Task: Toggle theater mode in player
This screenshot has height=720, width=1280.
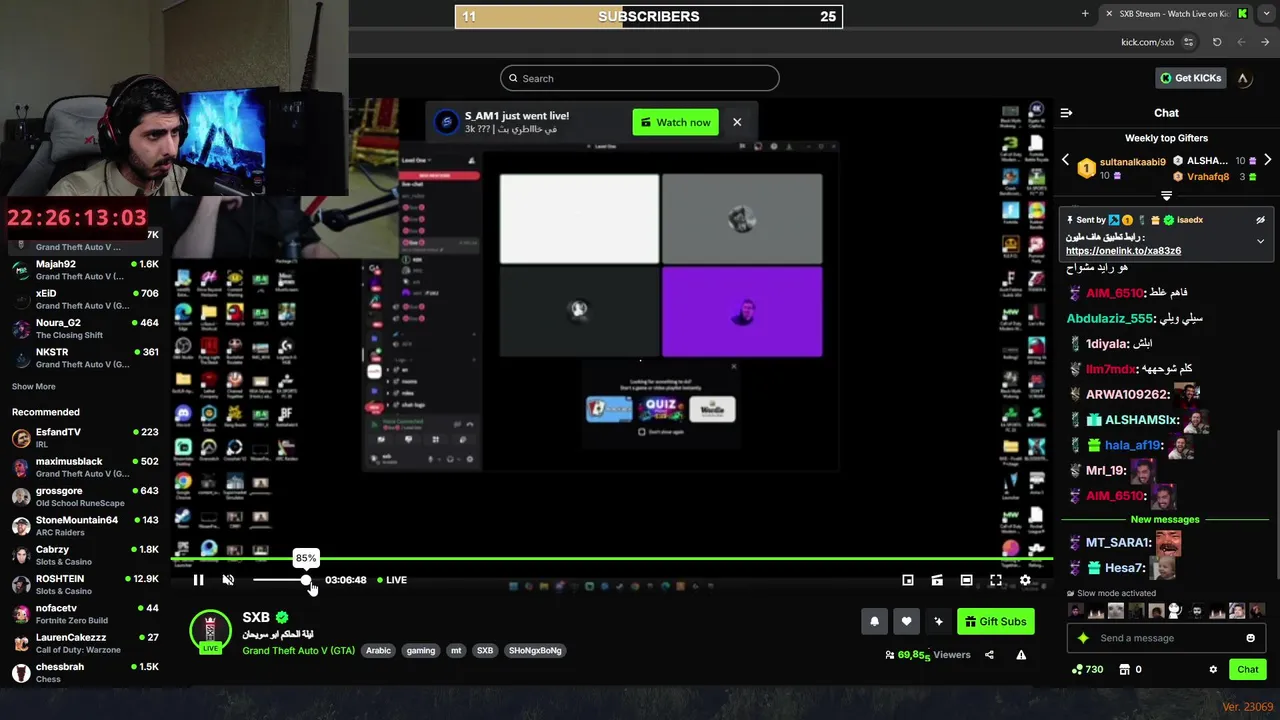Action: point(966,580)
